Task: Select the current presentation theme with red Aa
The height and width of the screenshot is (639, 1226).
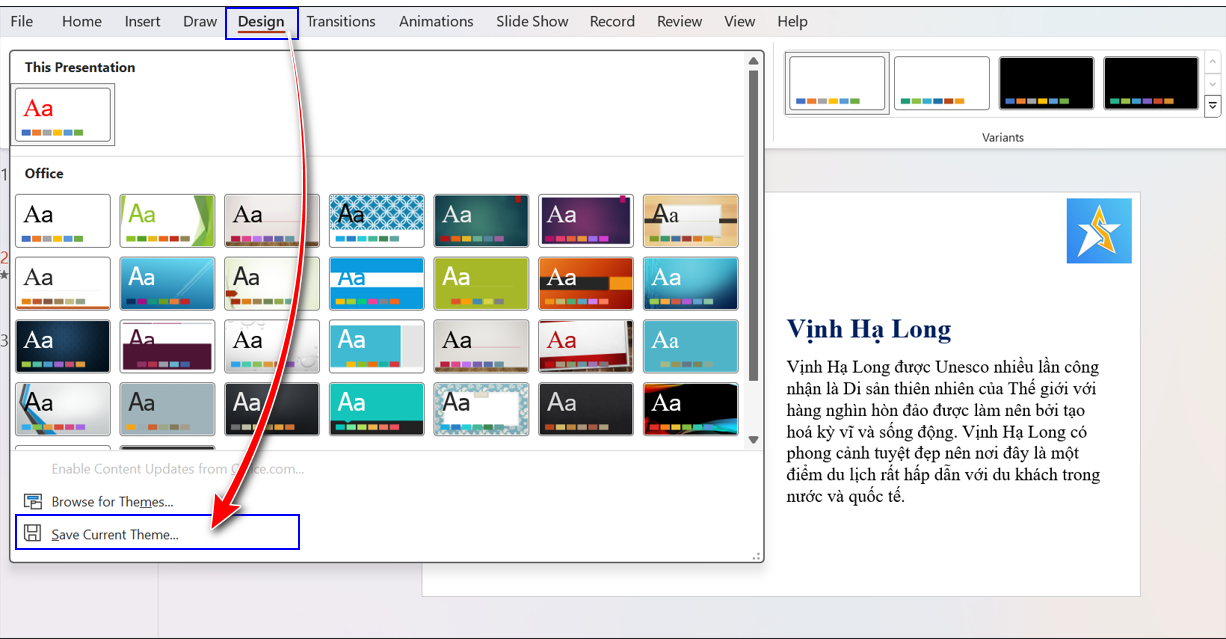Action: pos(64,115)
